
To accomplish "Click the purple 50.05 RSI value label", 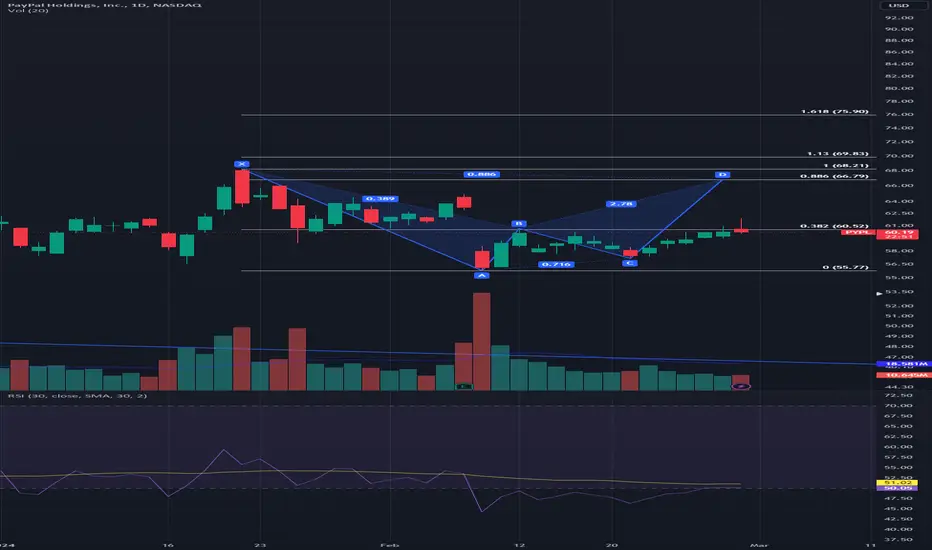I will [x=898, y=488].
